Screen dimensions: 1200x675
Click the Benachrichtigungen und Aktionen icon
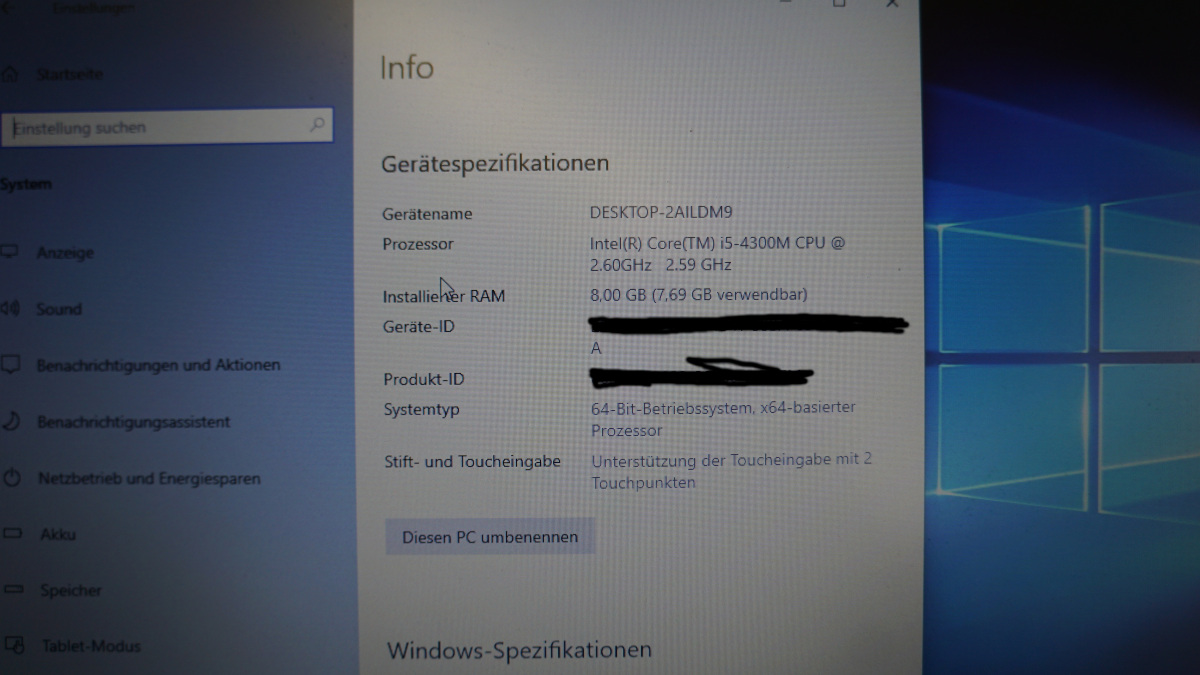pyautogui.click(x=10, y=365)
